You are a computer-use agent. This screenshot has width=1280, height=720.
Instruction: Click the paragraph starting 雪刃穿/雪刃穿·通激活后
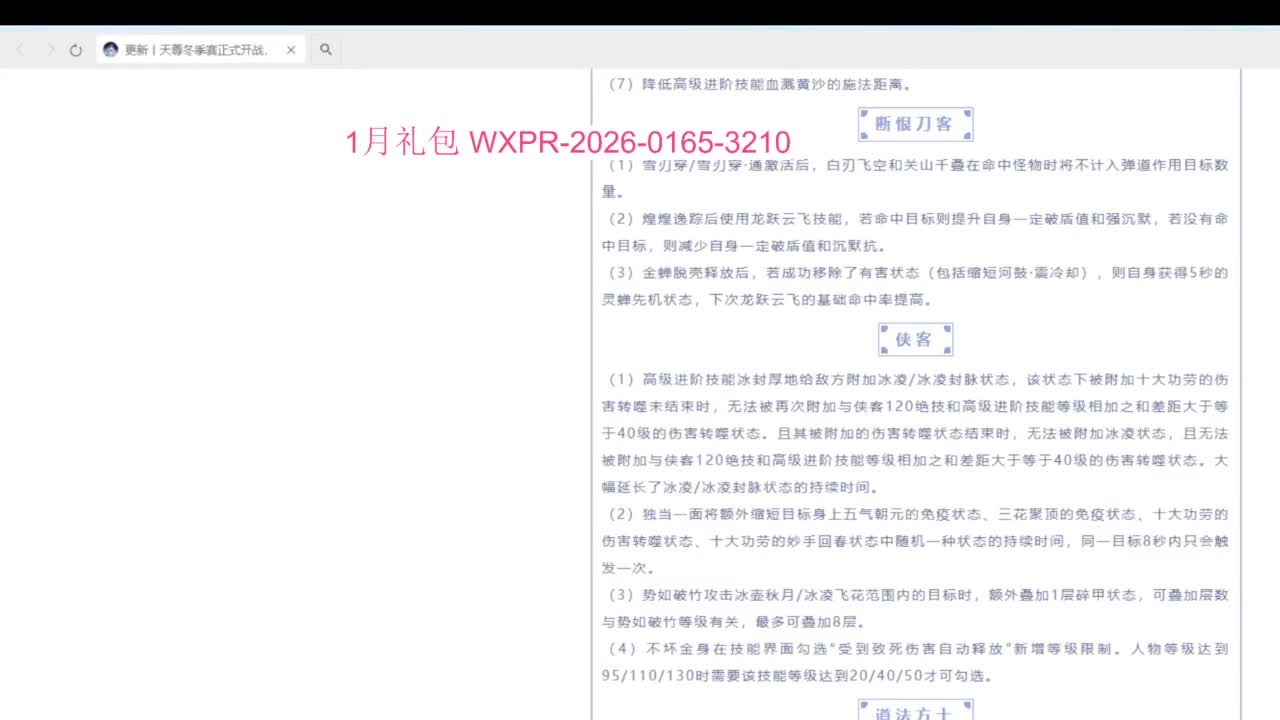[915, 178]
